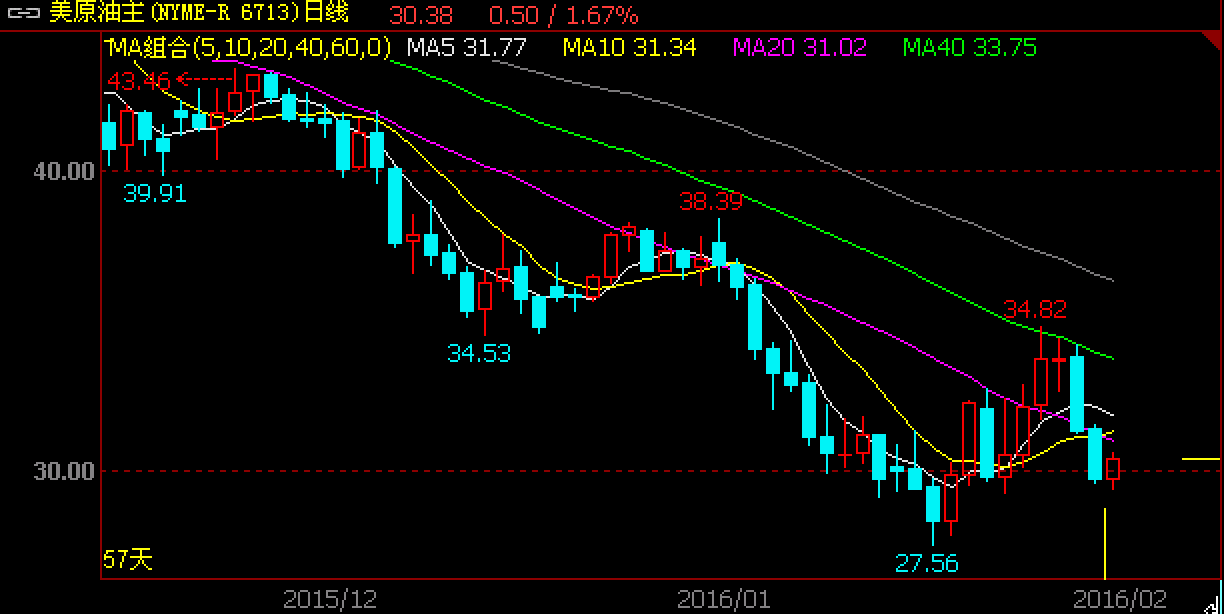Select the green MA40 33.75 legend label
1224x614 pixels.
[969, 47]
